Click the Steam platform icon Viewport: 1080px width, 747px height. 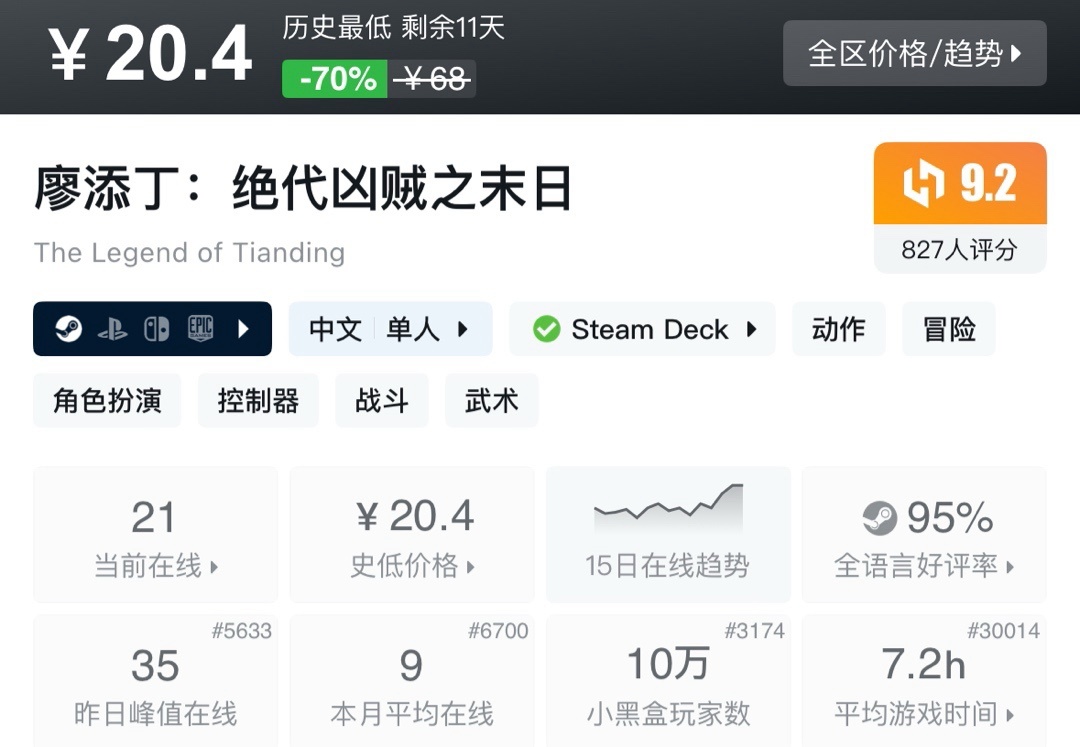point(68,329)
